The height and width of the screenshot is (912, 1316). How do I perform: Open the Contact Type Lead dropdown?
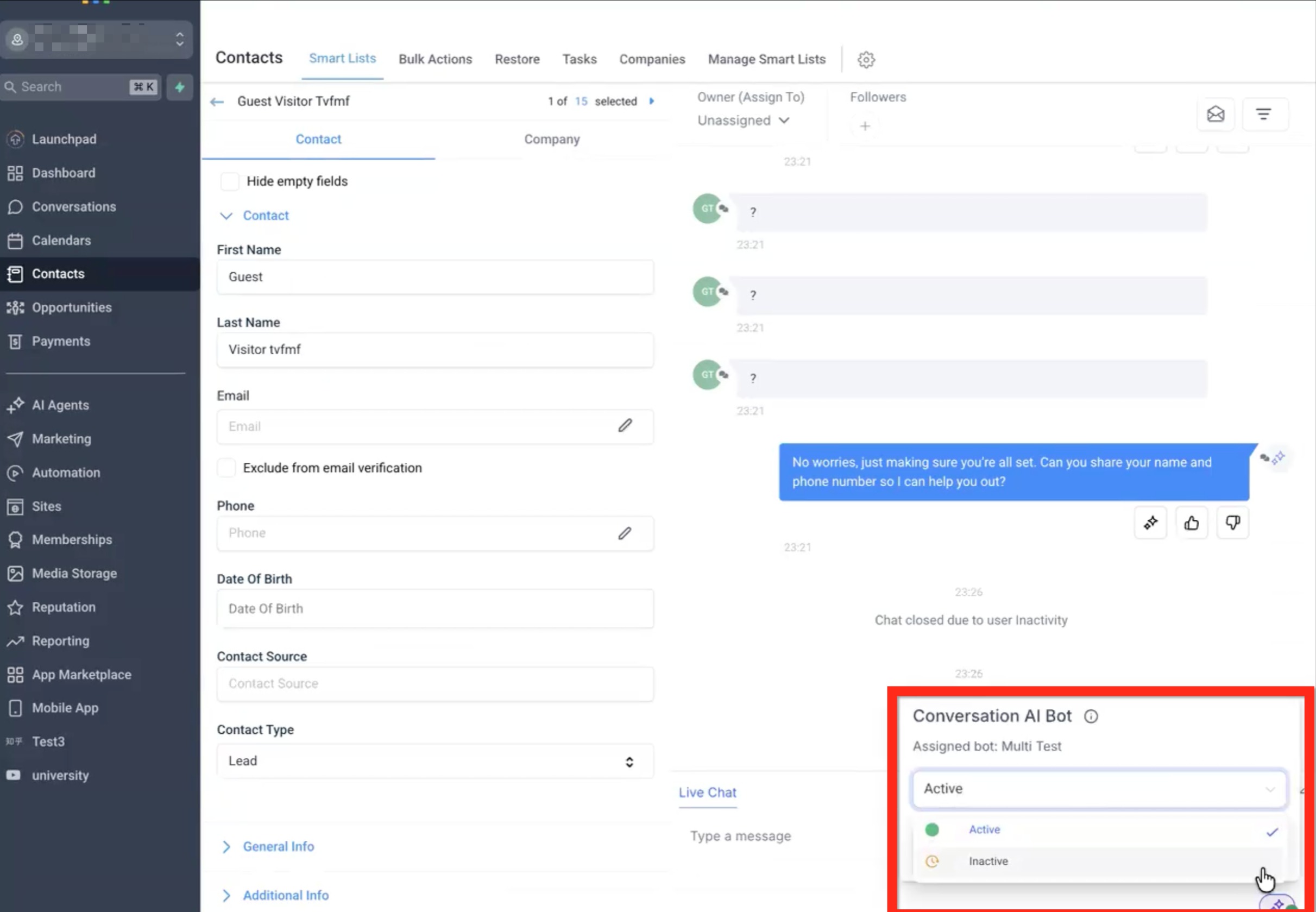[435, 760]
